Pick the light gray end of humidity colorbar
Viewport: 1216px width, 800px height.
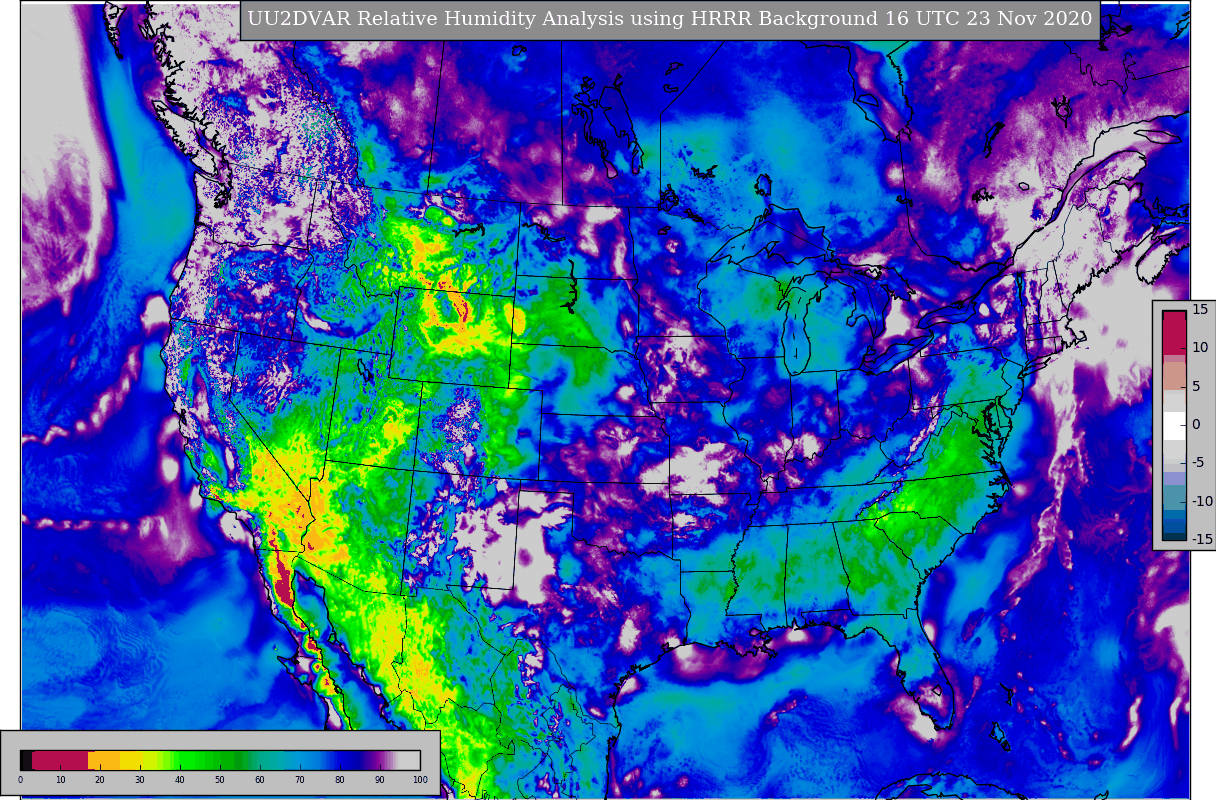click(x=409, y=760)
